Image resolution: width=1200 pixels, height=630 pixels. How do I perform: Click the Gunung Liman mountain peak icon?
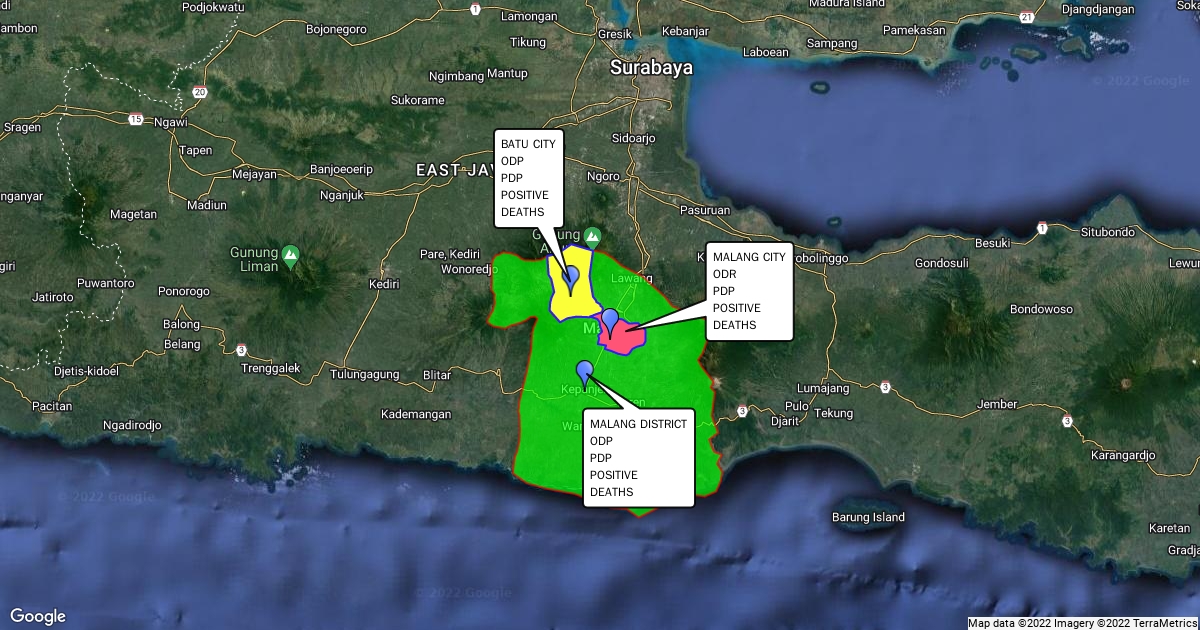tap(290, 253)
